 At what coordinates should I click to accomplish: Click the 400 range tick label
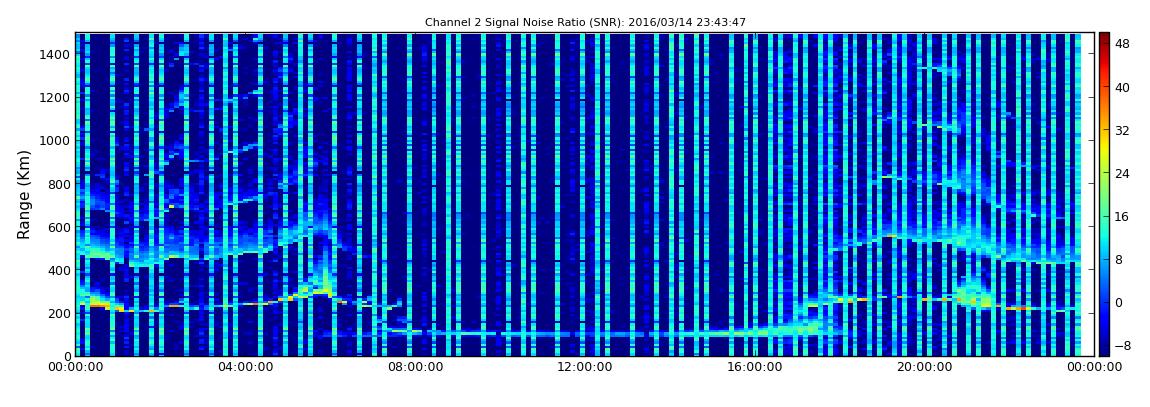pyautogui.click(x=59, y=271)
